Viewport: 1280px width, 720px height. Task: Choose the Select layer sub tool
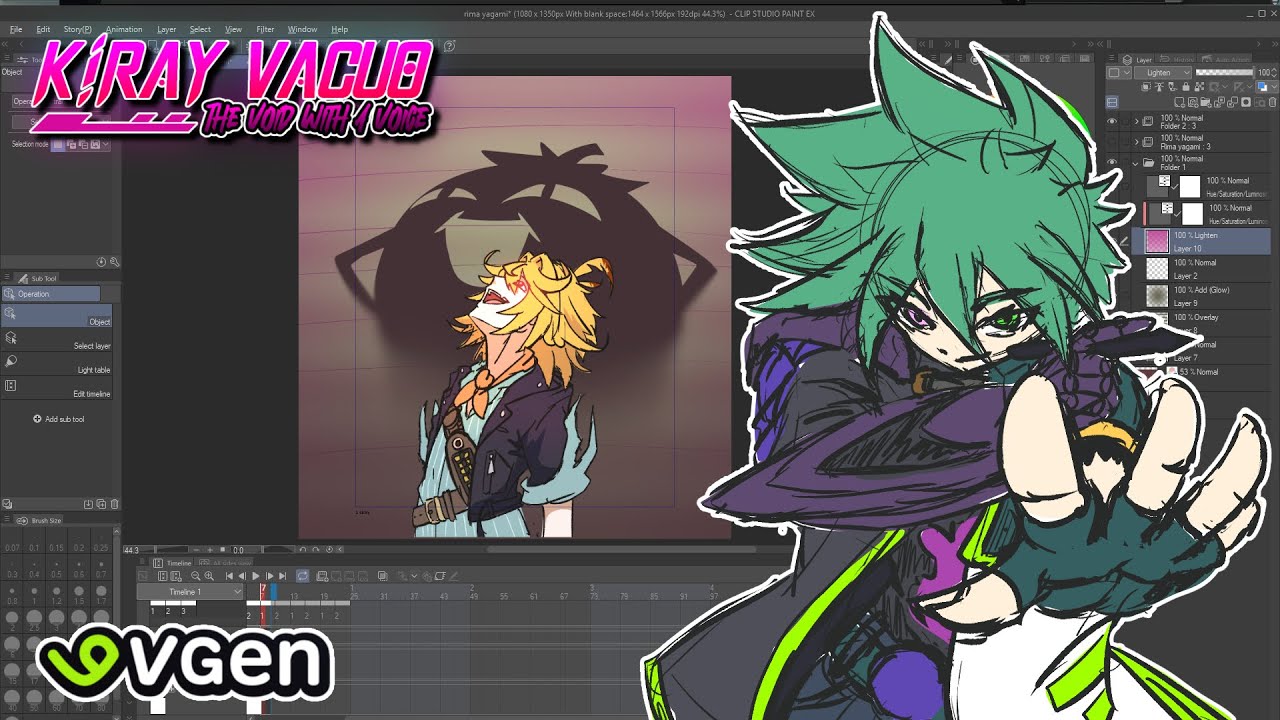click(57, 340)
